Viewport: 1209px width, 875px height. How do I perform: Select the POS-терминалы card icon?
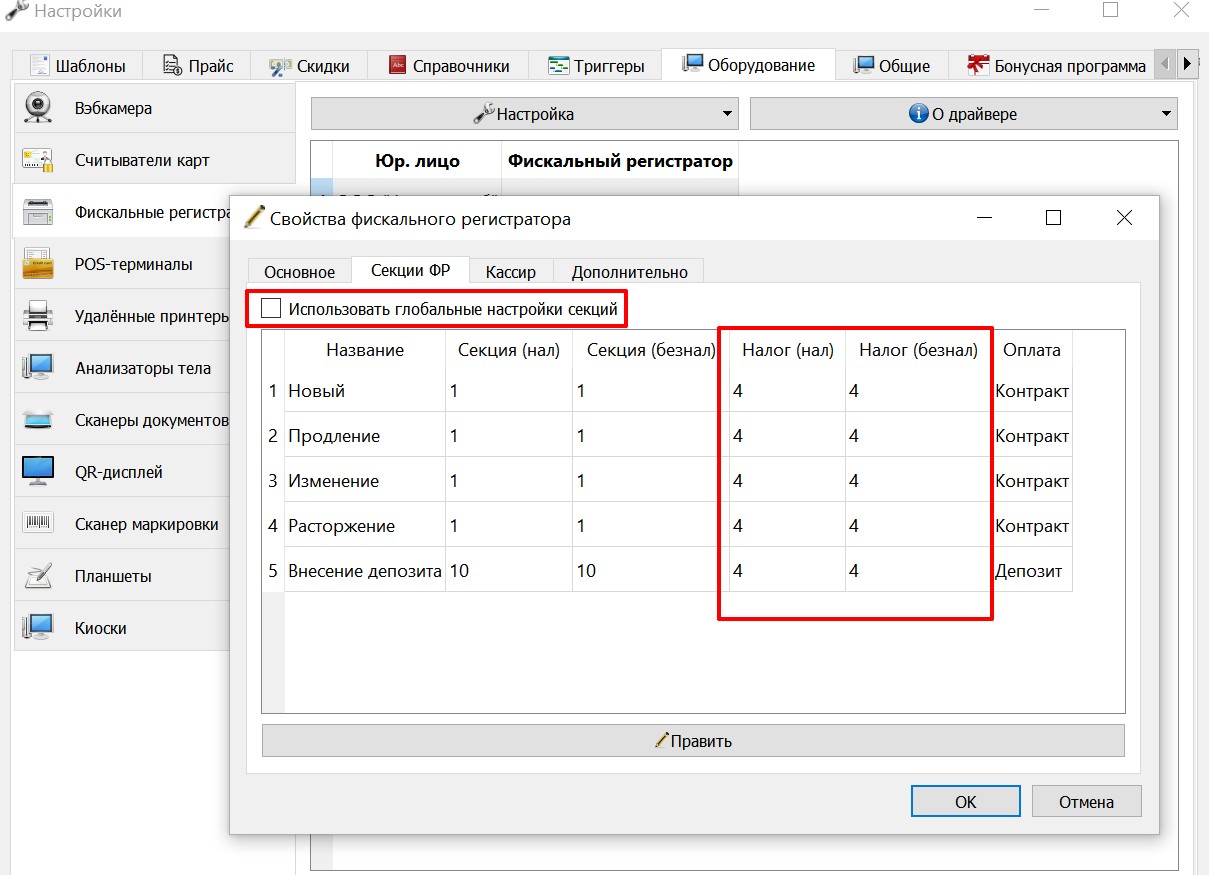38,264
